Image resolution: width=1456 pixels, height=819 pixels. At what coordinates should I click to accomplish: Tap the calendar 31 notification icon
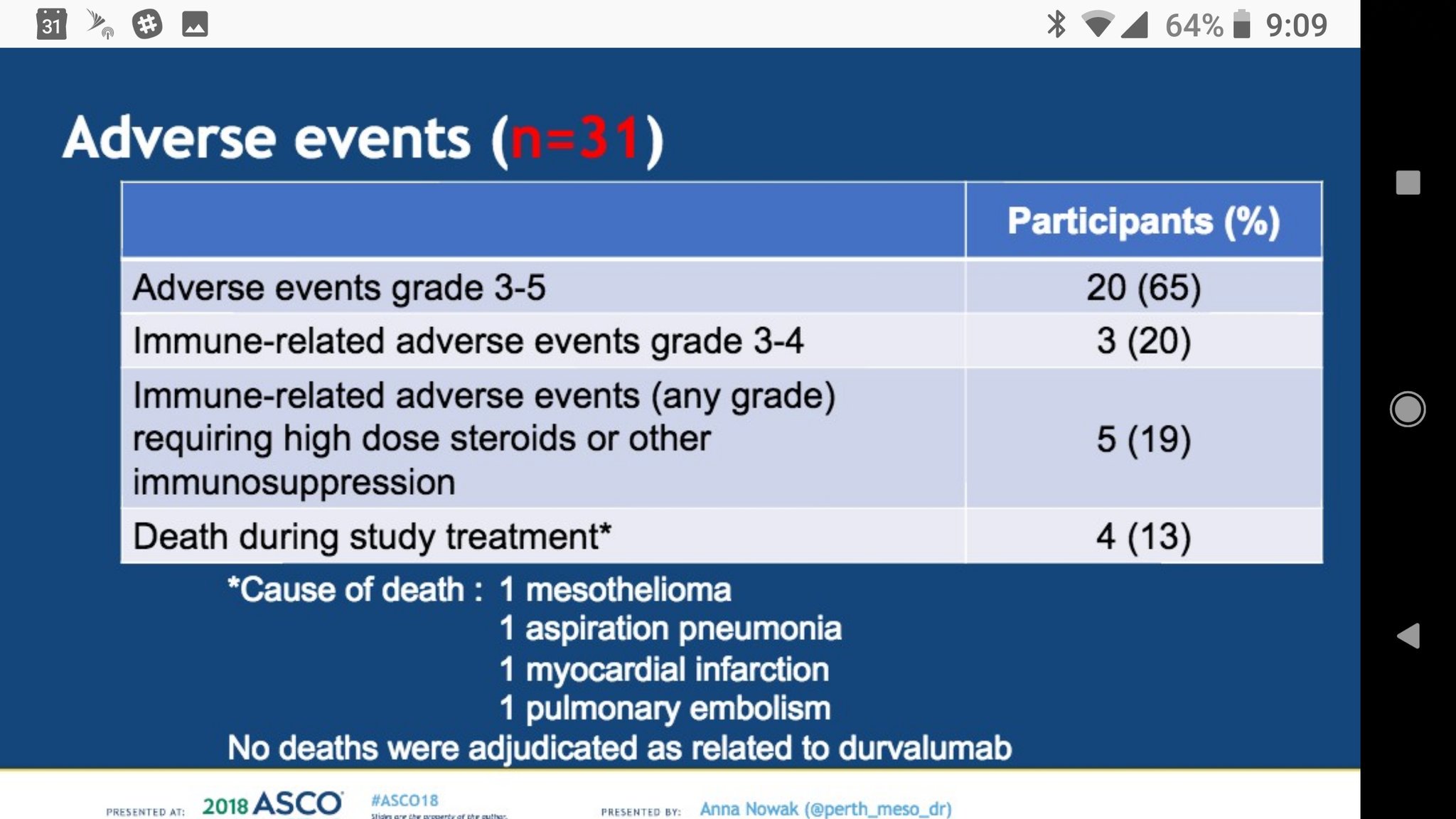tap(51, 24)
